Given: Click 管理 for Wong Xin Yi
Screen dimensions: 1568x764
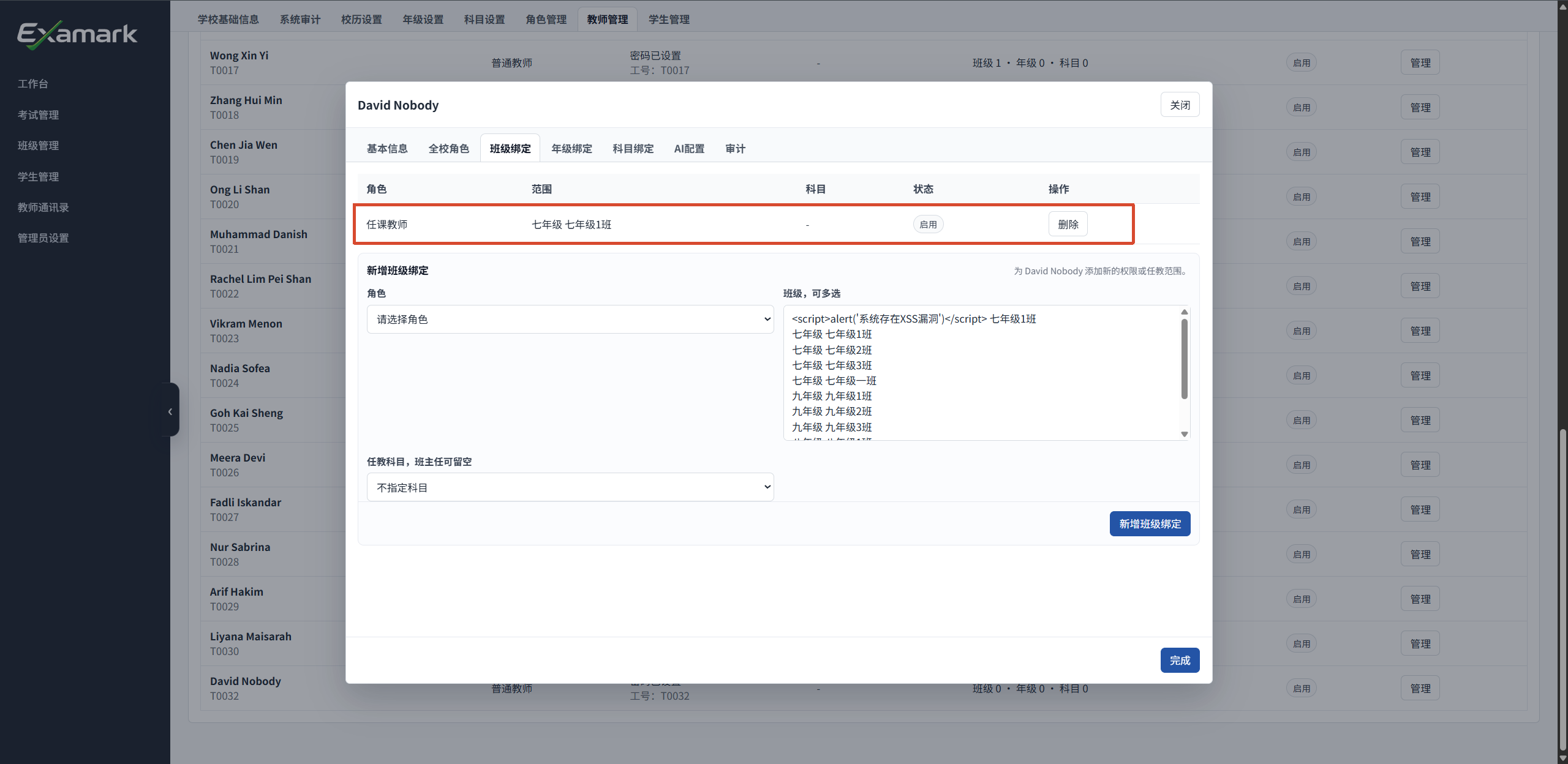Looking at the screenshot, I should click(x=1420, y=62).
